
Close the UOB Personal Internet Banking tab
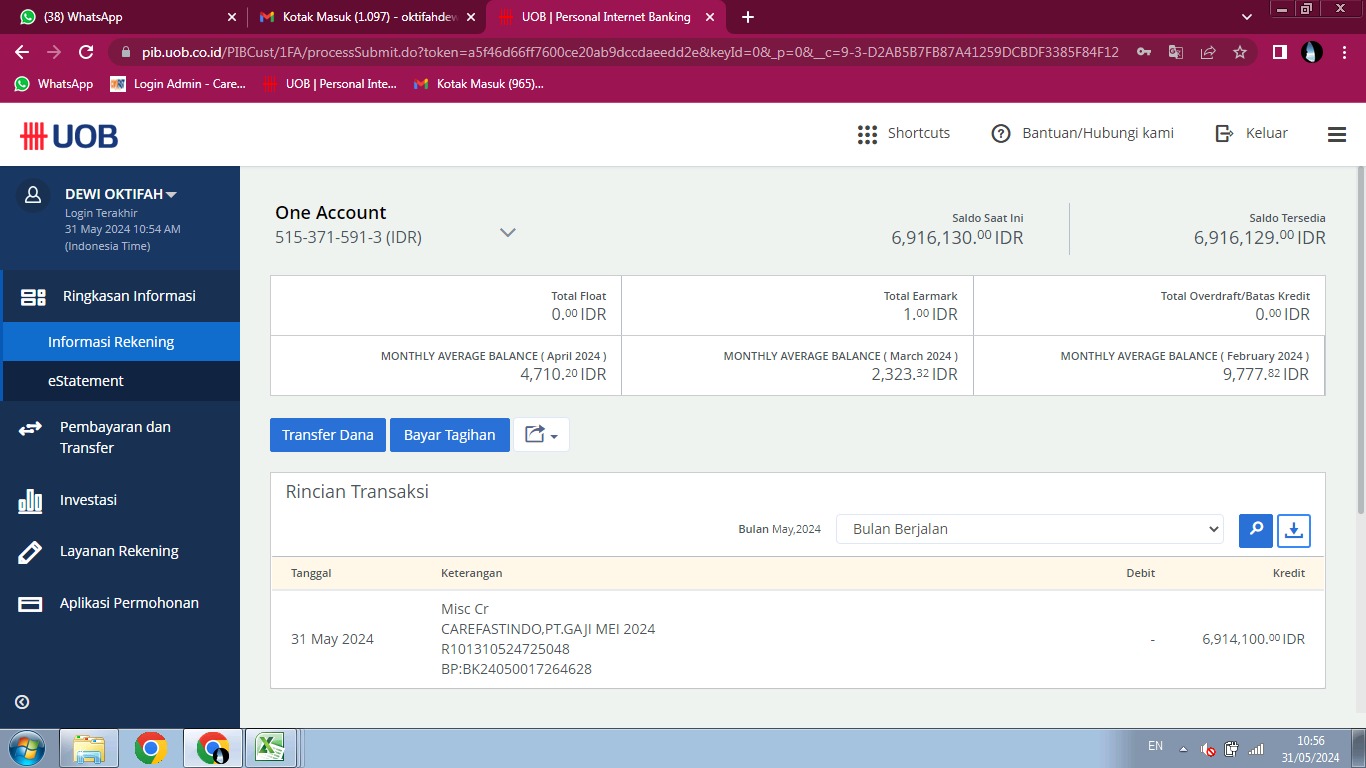click(710, 17)
